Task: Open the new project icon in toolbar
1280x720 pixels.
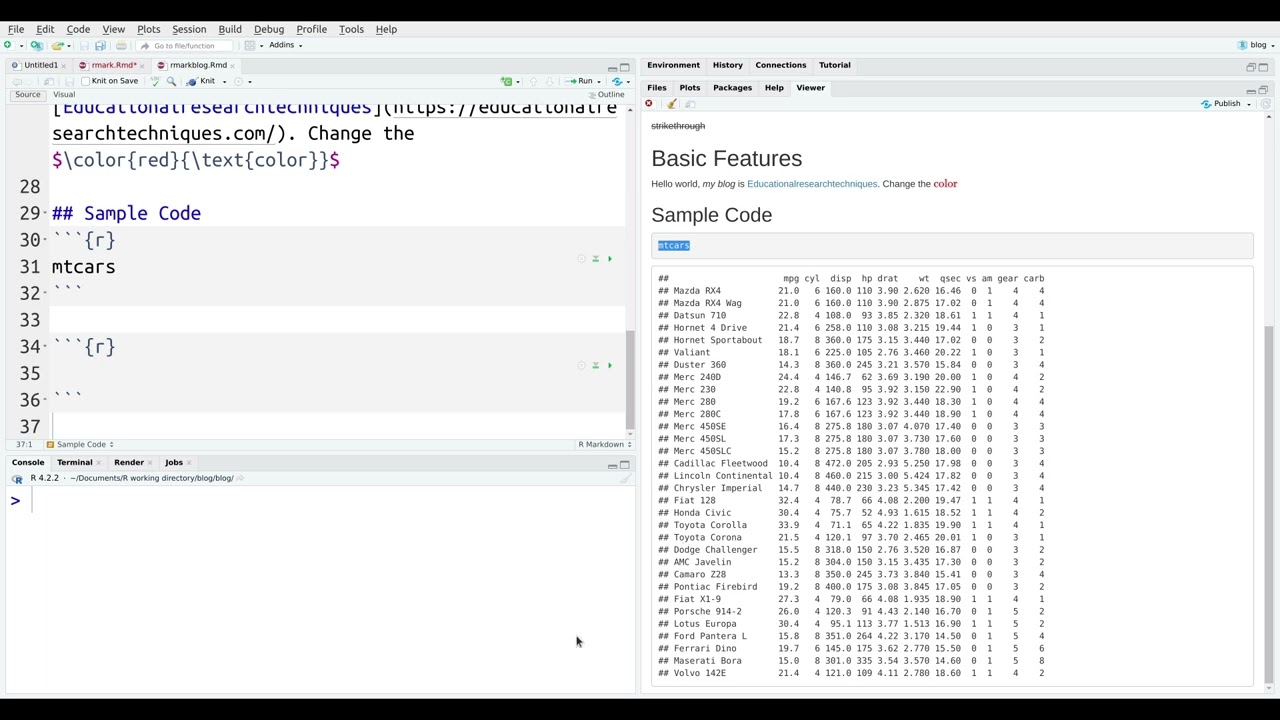Action: pos(37,45)
